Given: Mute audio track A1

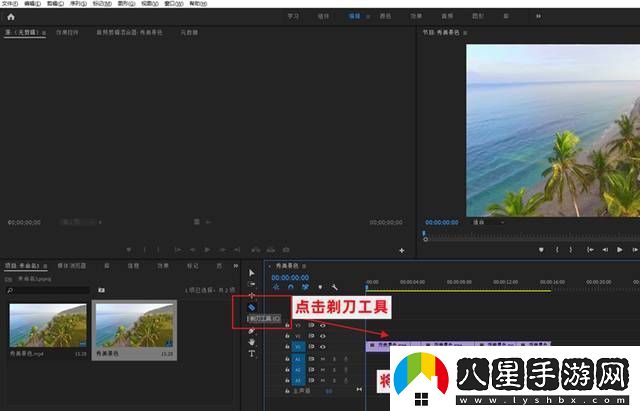Looking at the screenshot, I should tap(323, 359).
